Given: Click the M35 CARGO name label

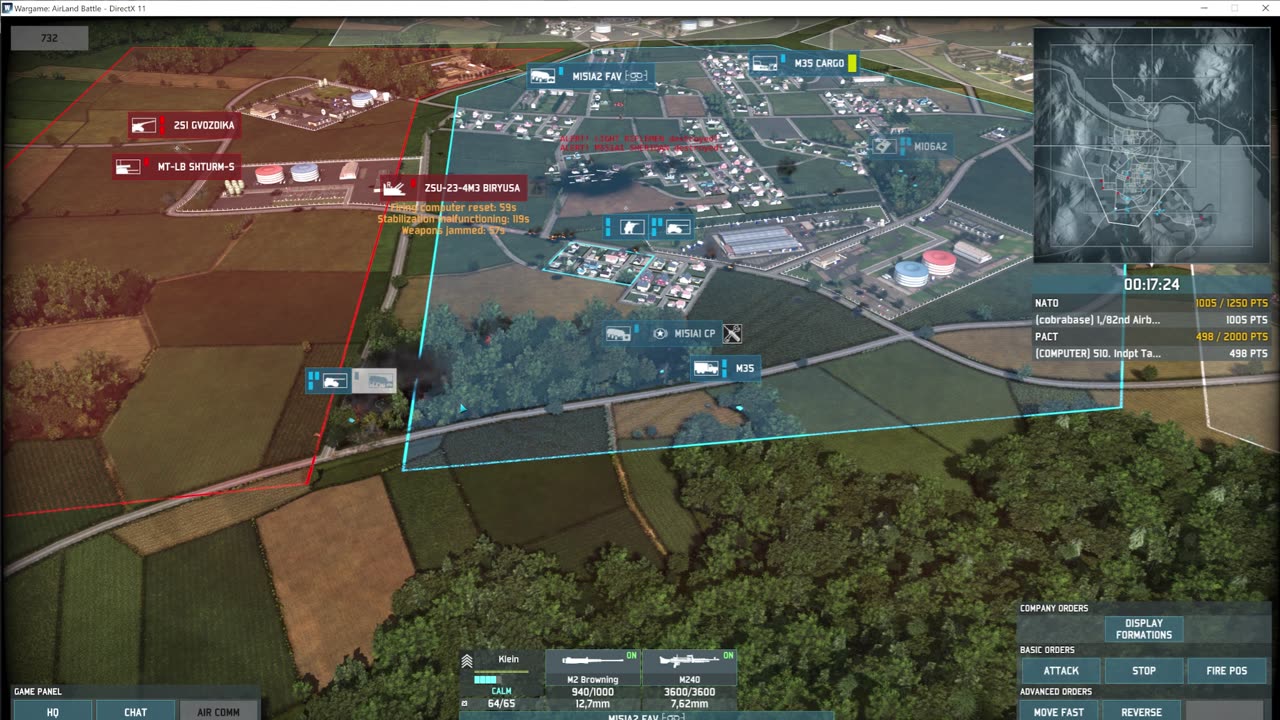Looking at the screenshot, I should click(819, 63).
